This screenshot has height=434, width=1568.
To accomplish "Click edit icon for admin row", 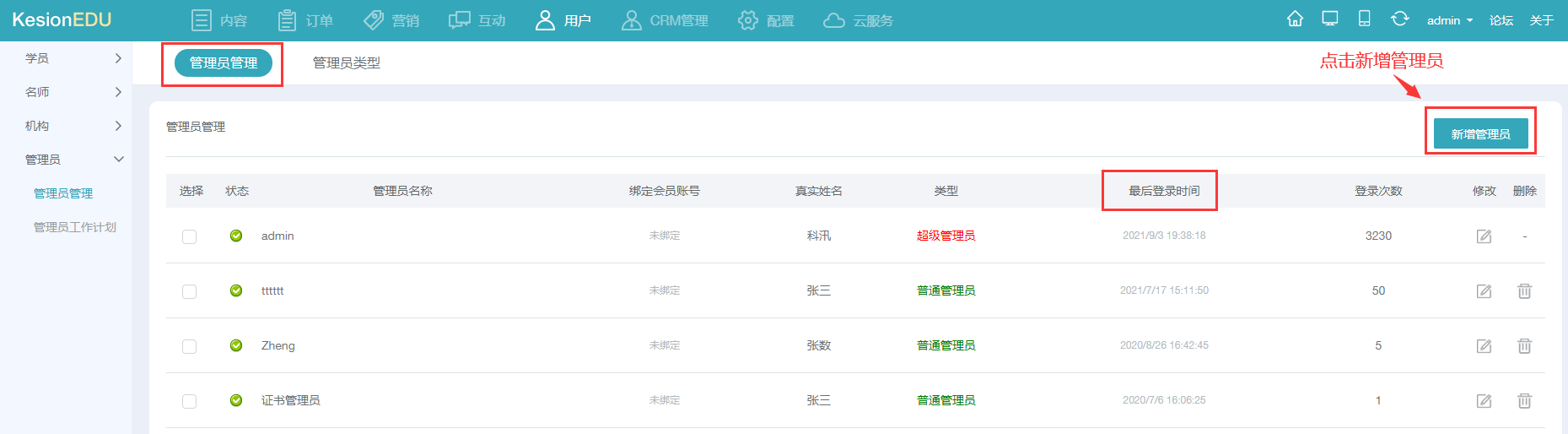I will pyautogui.click(x=1484, y=236).
